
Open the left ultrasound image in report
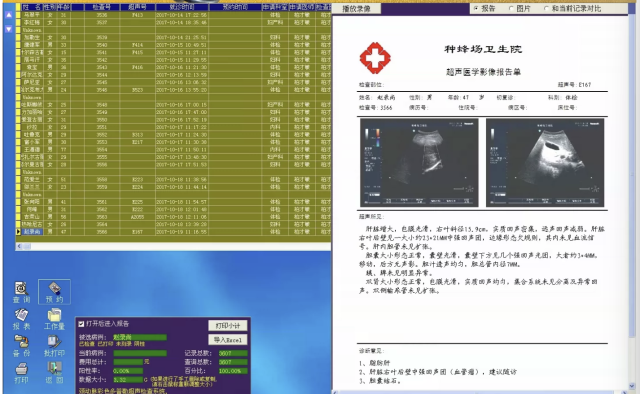pyautogui.click(x=419, y=162)
